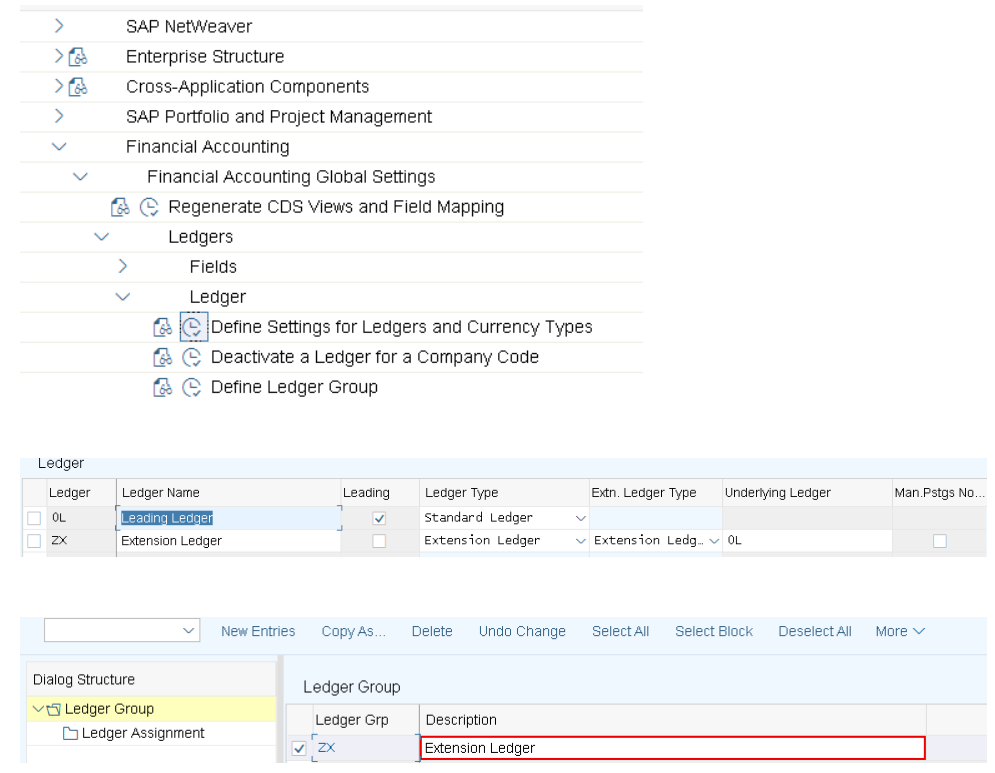This screenshot has height=773, width=995.
Task: Open the command field dropdown in toolbar
Action: point(188,631)
